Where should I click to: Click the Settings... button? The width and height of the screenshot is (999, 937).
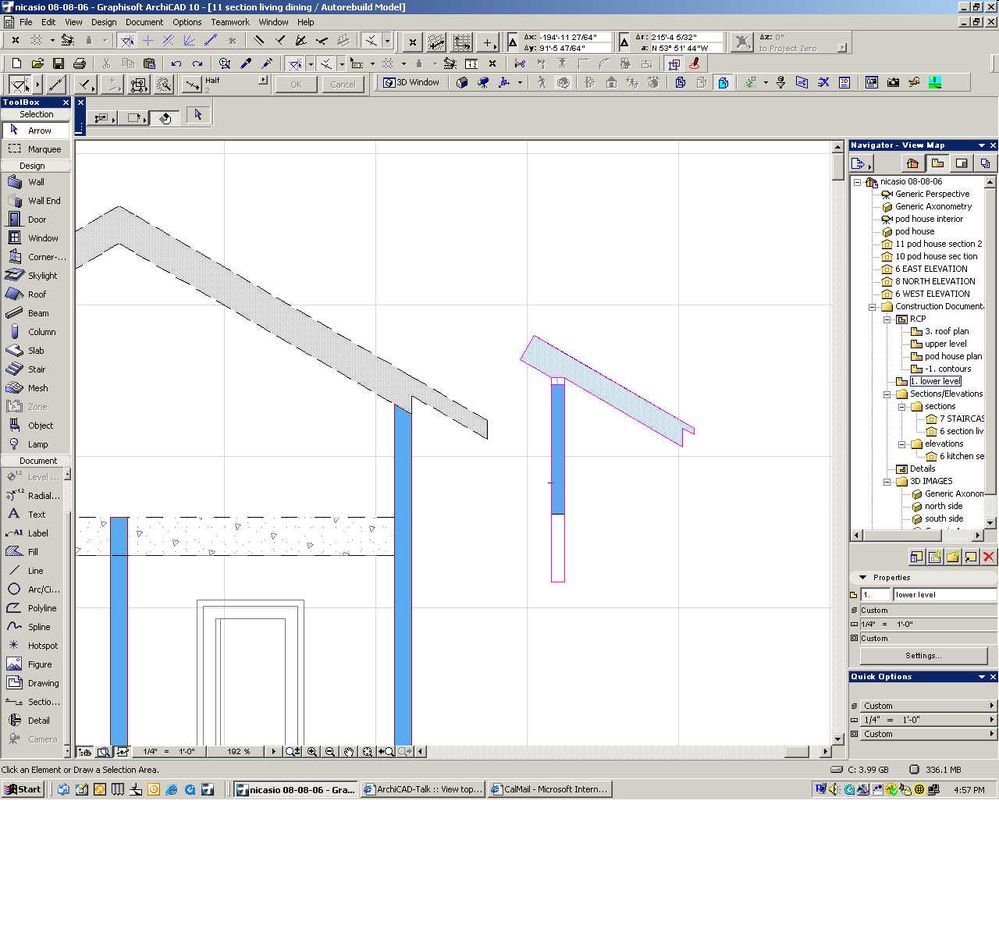pyautogui.click(x=922, y=656)
